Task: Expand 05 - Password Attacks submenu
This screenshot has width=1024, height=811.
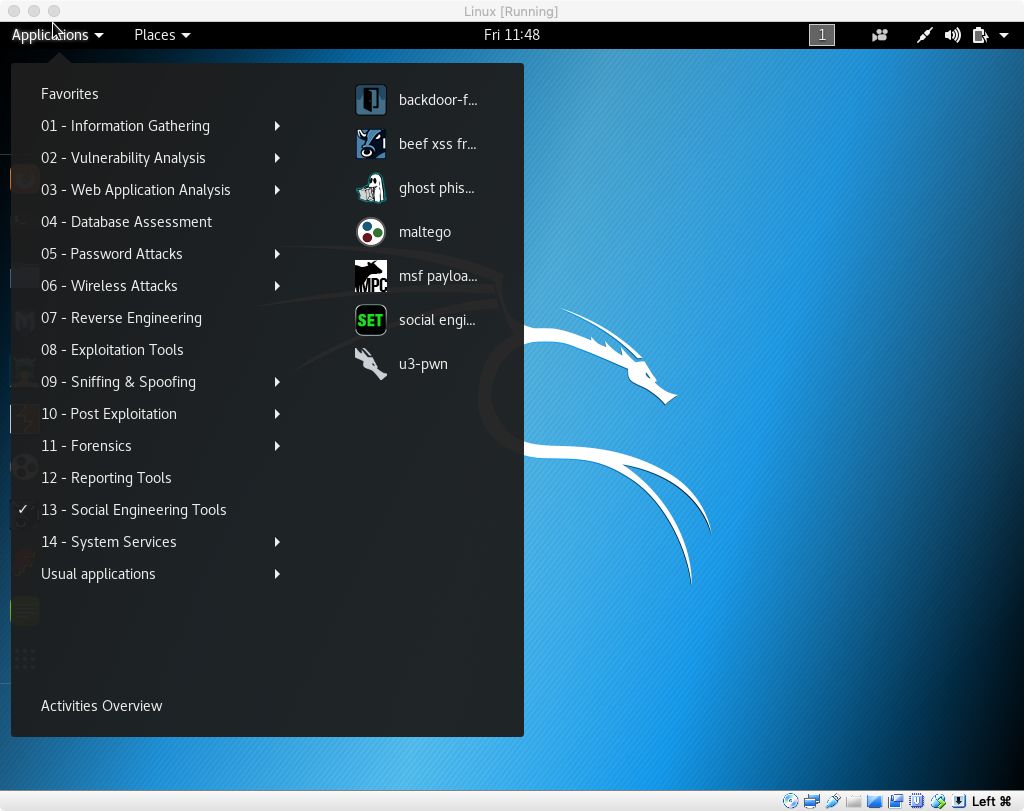Action: pyautogui.click(x=160, y=254)
